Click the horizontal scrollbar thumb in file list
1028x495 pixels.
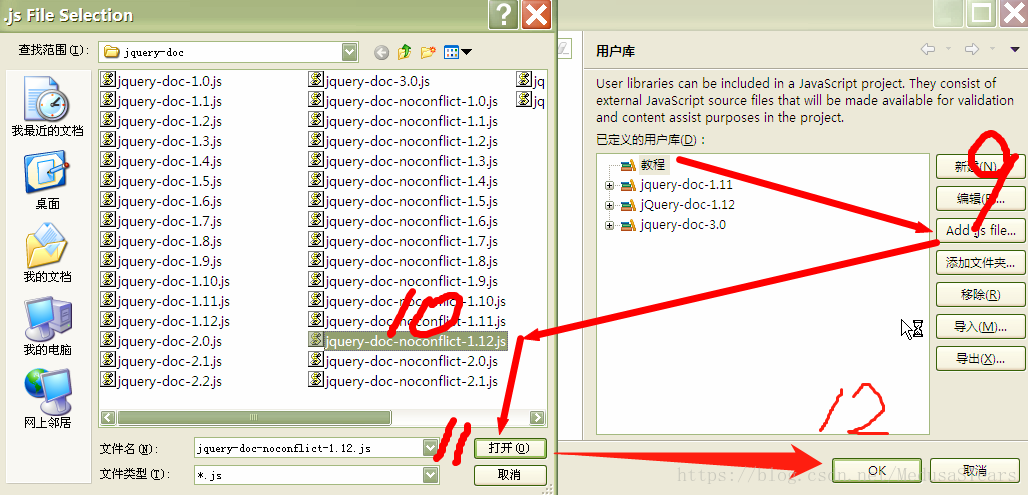click(x=254, y=418)
